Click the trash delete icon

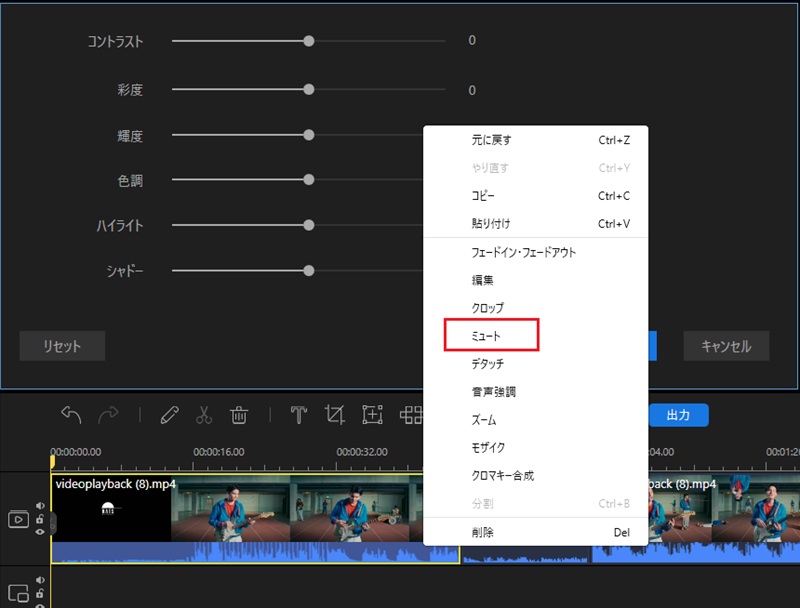click(239, 415)
